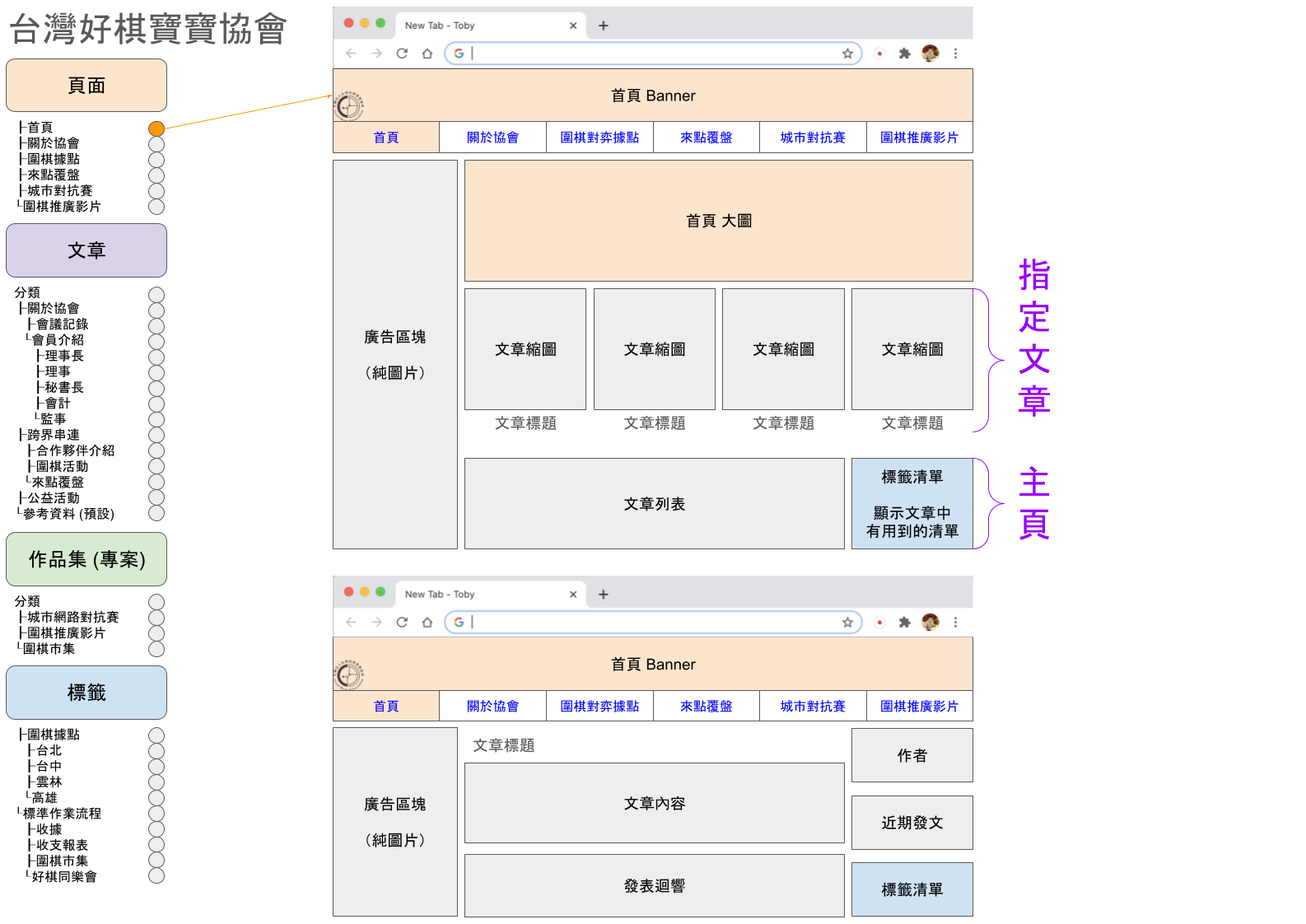Click the forward arrow in the lower browser mockup
Screen dimensions: 1306x924
point(376,623)
